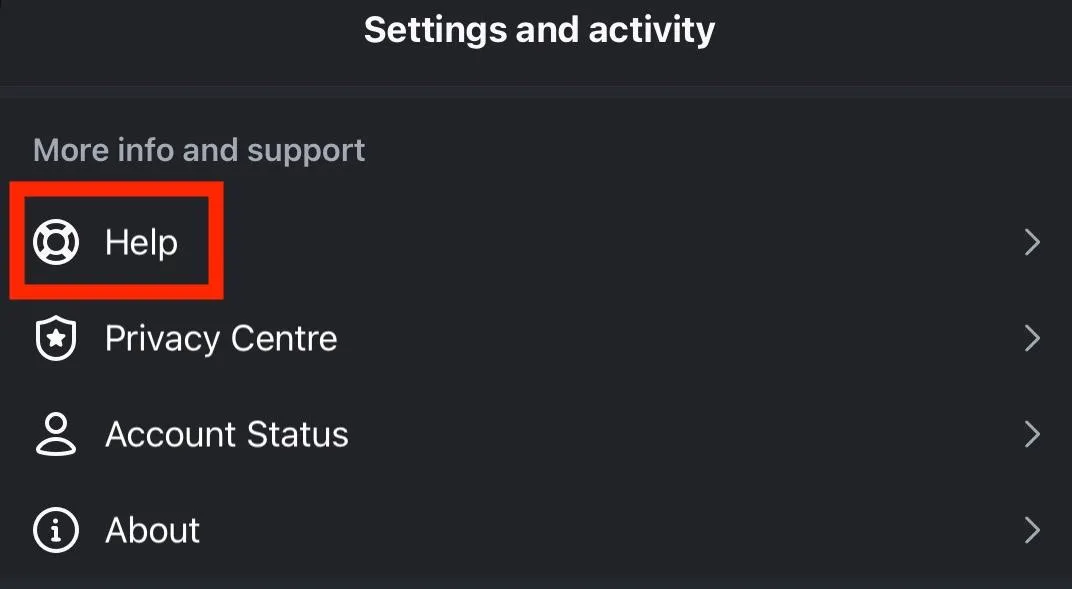Click the lifebuoy Help icon
1072x589 pixels.
pos(56,242)
